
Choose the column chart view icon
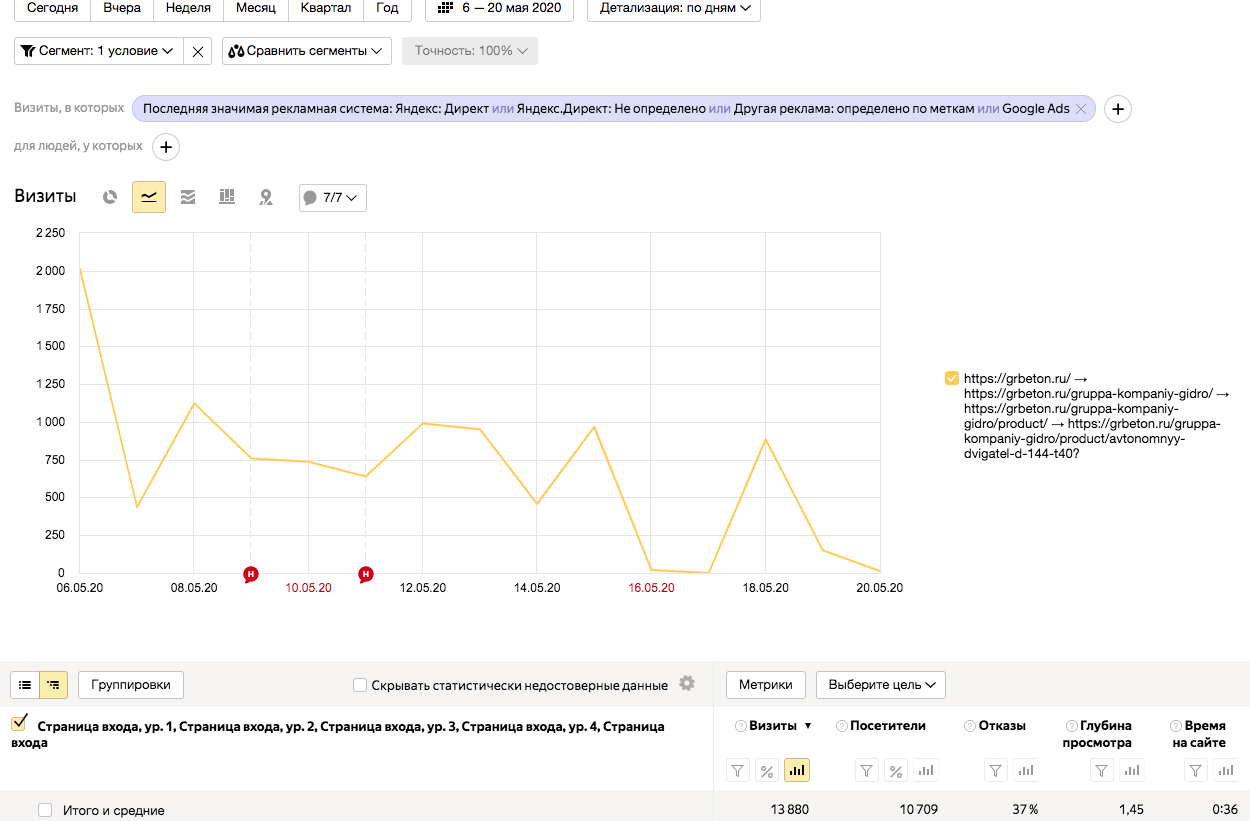point(227,197)
